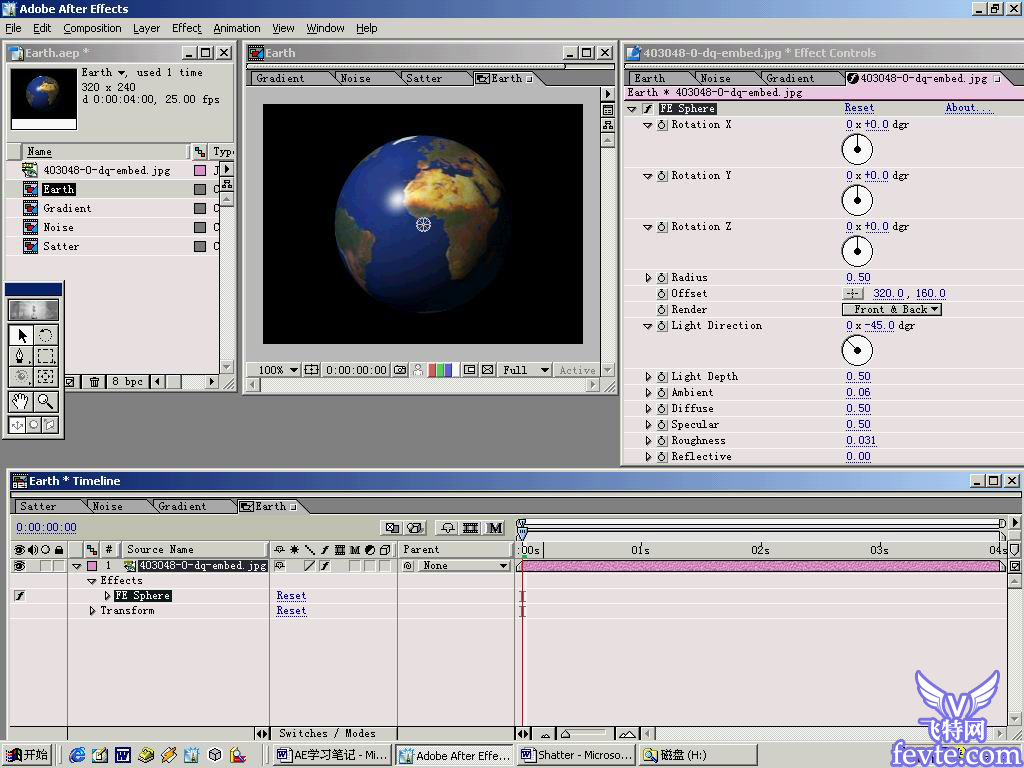The height and width of the screenshot is (768, 1024).
Task: Click current time 0:00:00:00 in Timeline
Action: [x=46, y=527]
